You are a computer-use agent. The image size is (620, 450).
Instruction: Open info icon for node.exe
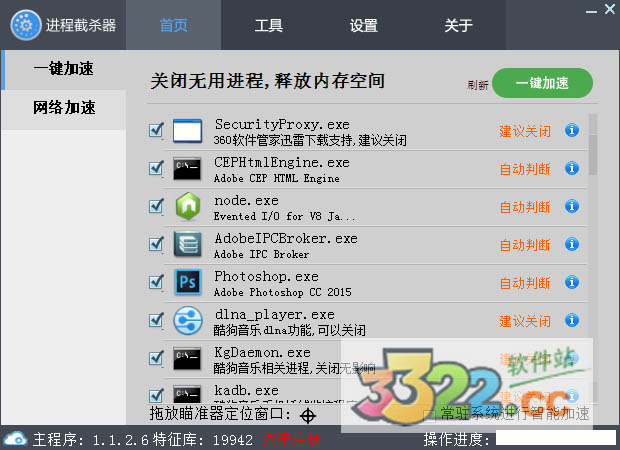572,206
